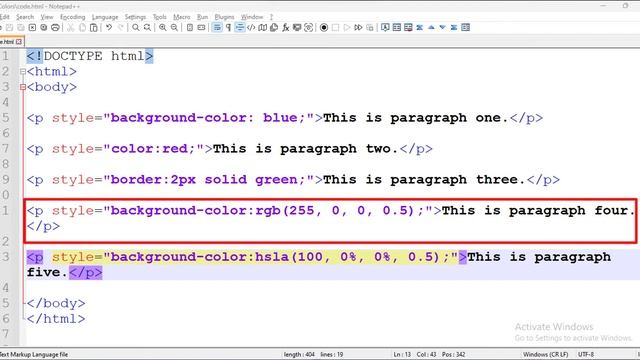Click the greyed Save floppy icon
This screenshot has width=640, height=360.
(9, 27)
